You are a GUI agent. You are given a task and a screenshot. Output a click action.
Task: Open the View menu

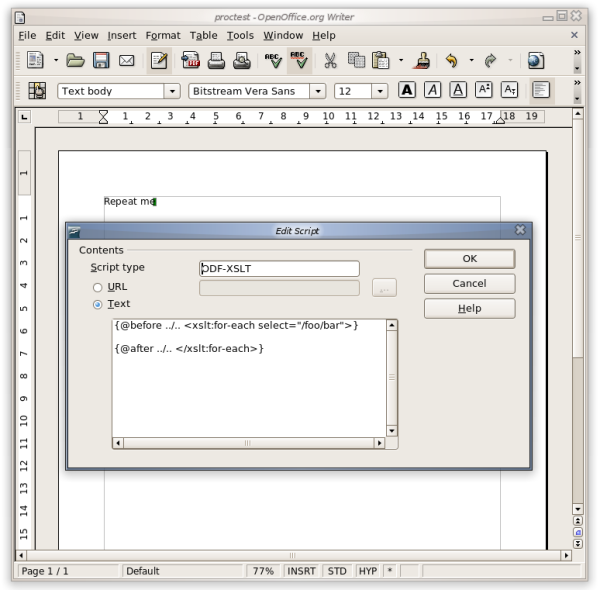pyautogui.click(x=86, y=36)
